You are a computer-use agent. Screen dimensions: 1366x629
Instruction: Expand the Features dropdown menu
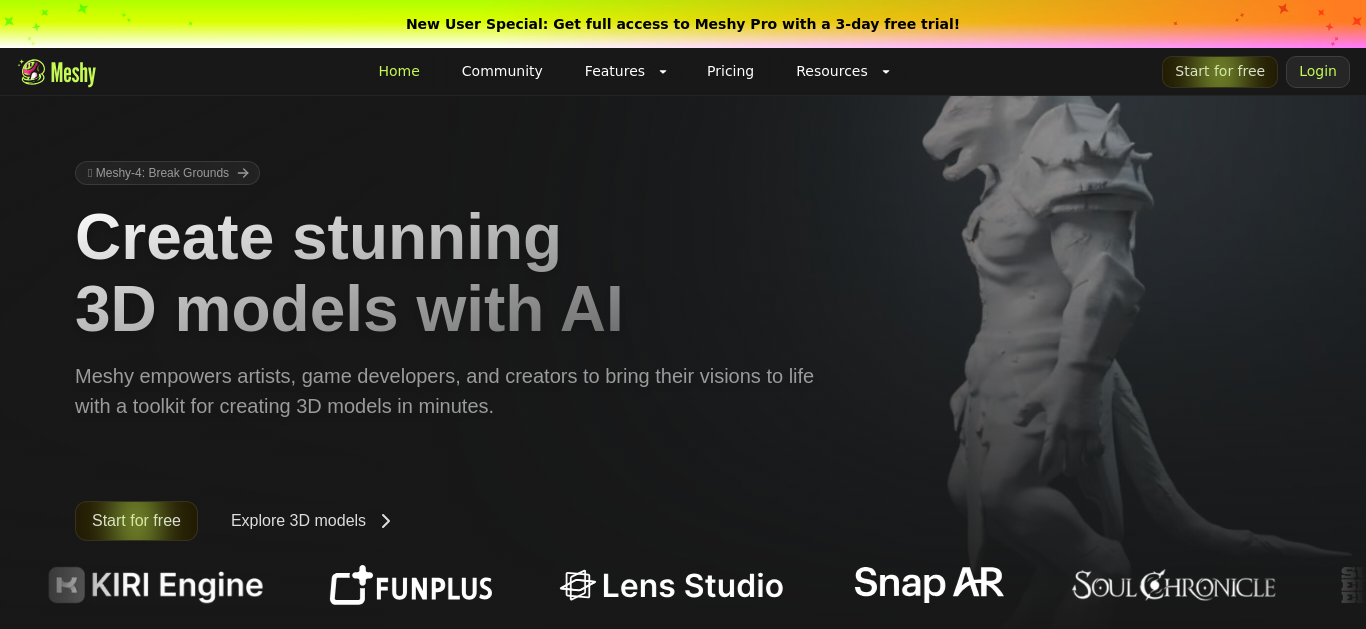coord(626,71)
